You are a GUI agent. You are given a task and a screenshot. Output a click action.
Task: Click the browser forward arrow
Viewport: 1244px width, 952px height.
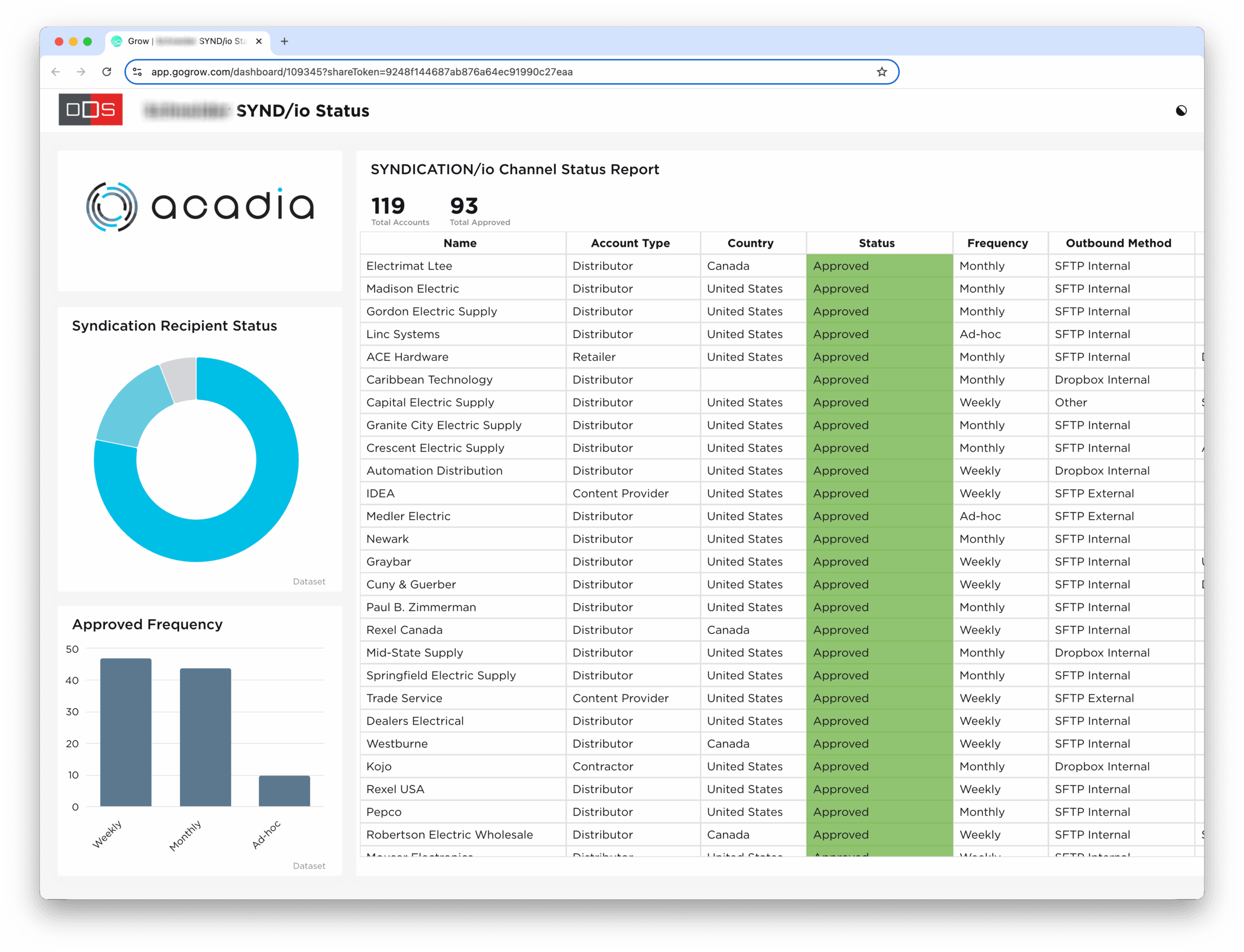(x=81, y=72)
